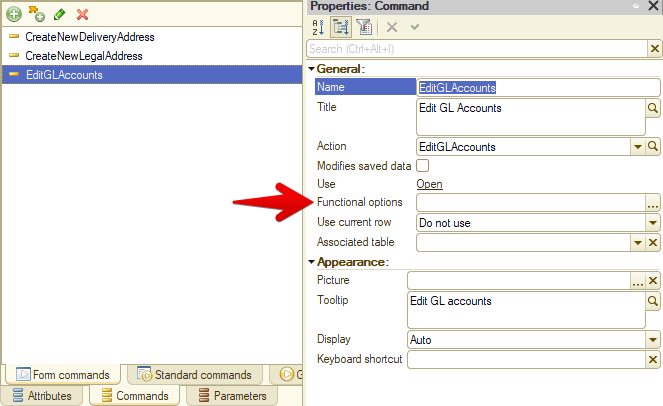663x406 pixels.
Task: Clear the Picture field
Action: click(x=653, y=281)
